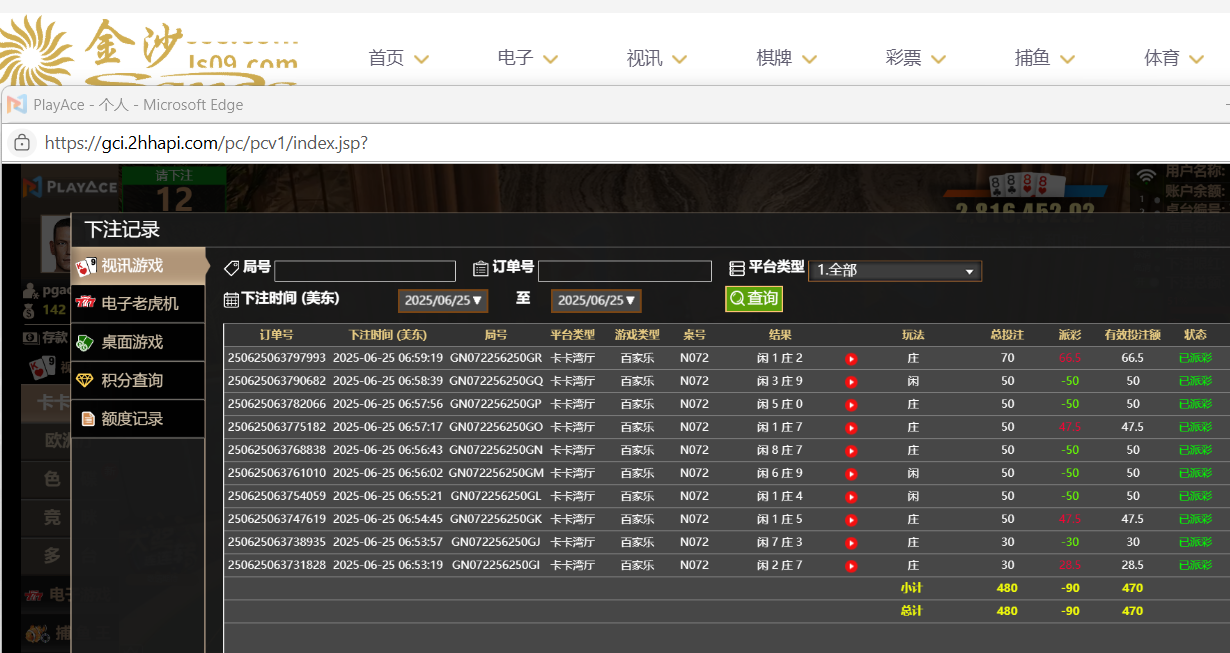
Task: Open the 额度记录 section
Action: point(131,419)
